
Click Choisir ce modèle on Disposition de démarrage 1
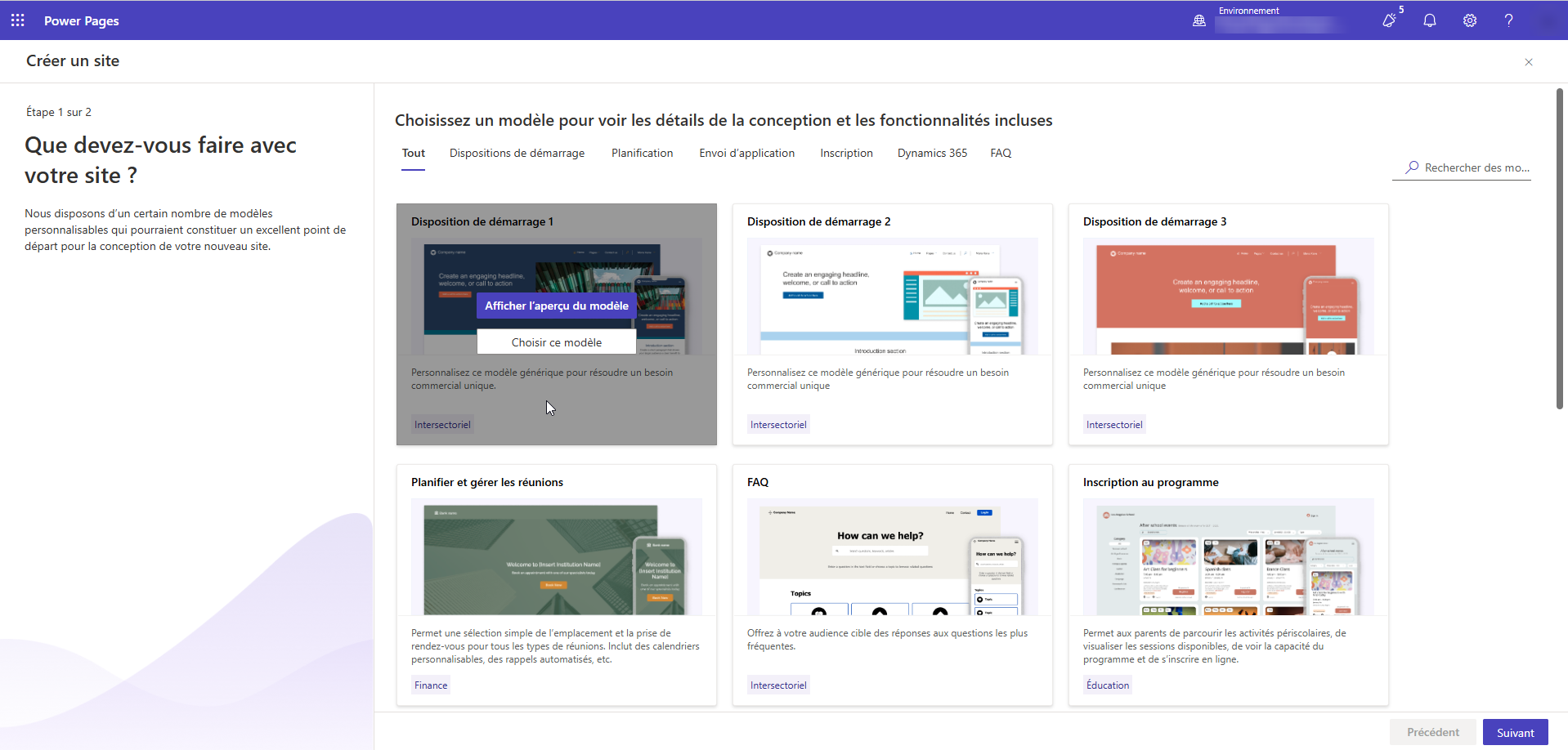tap(556, 342)
